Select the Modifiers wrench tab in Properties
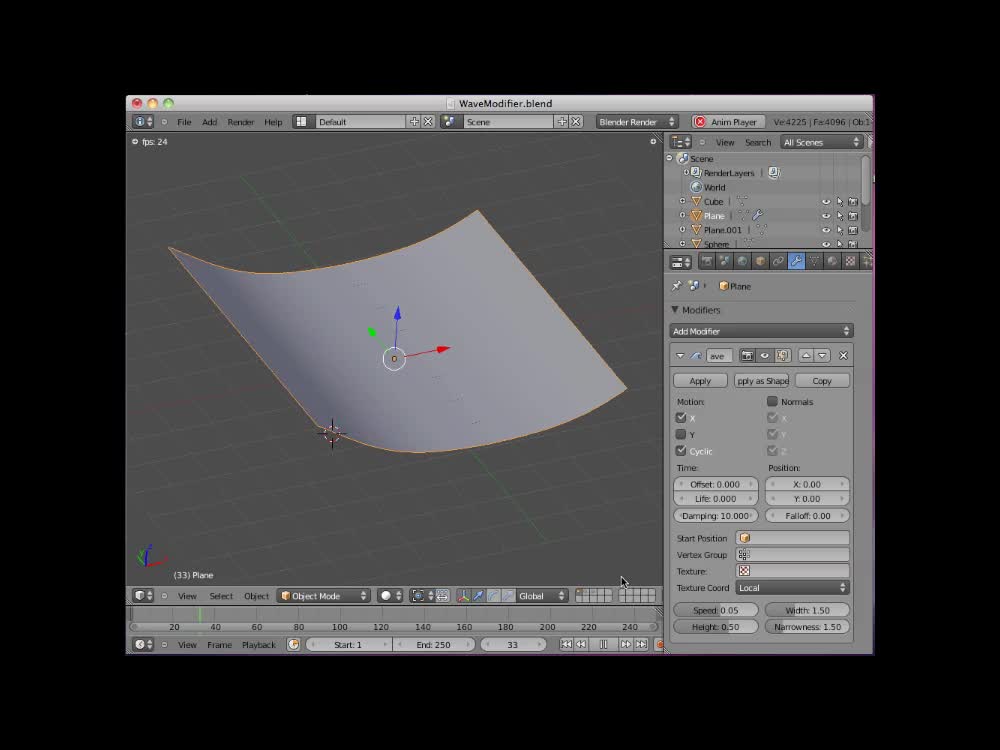Screen dimensions: 1000x750 pyautogui.click(x=795, y=261)
